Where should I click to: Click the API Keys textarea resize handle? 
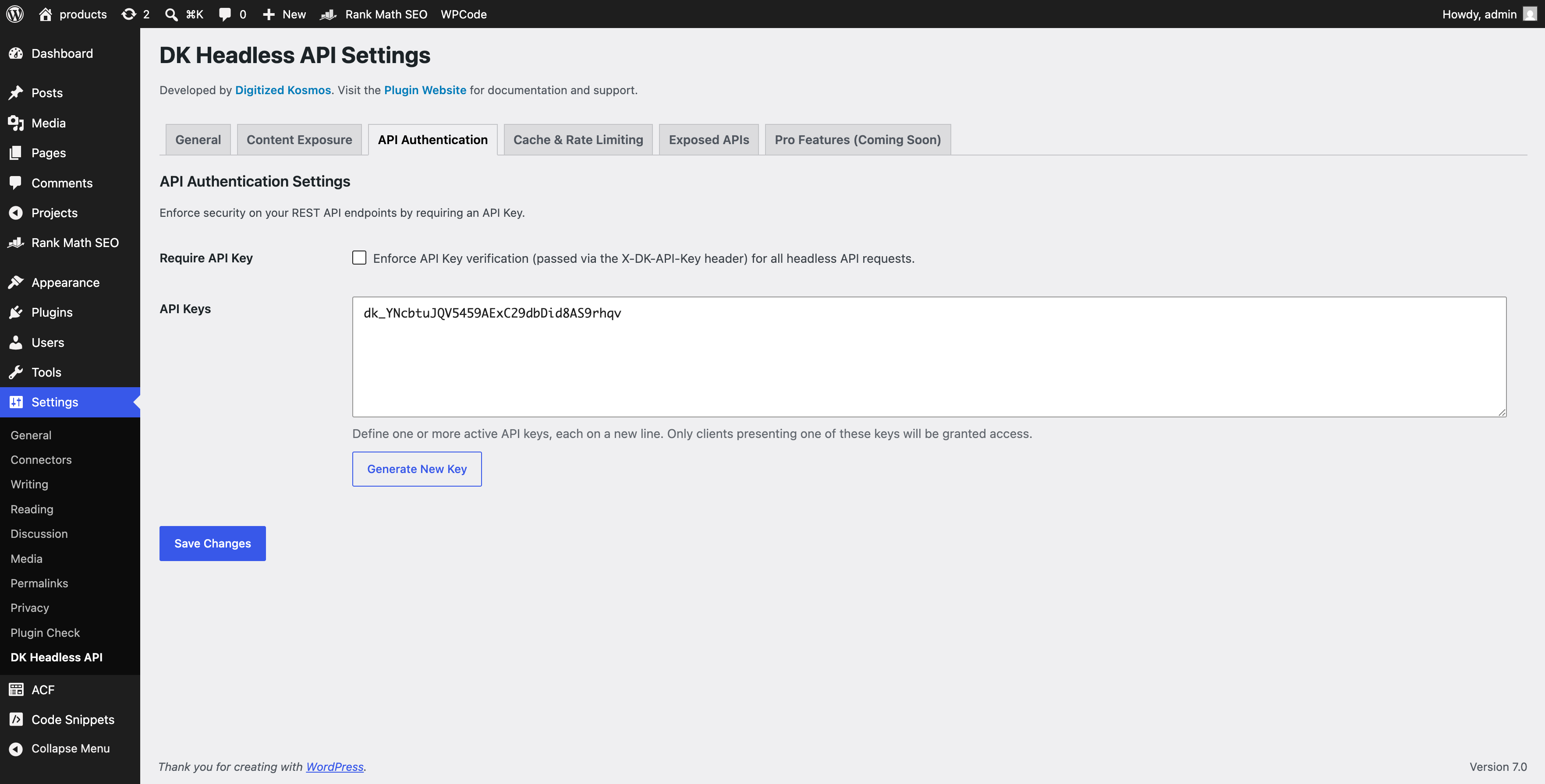coord(1502,413)
